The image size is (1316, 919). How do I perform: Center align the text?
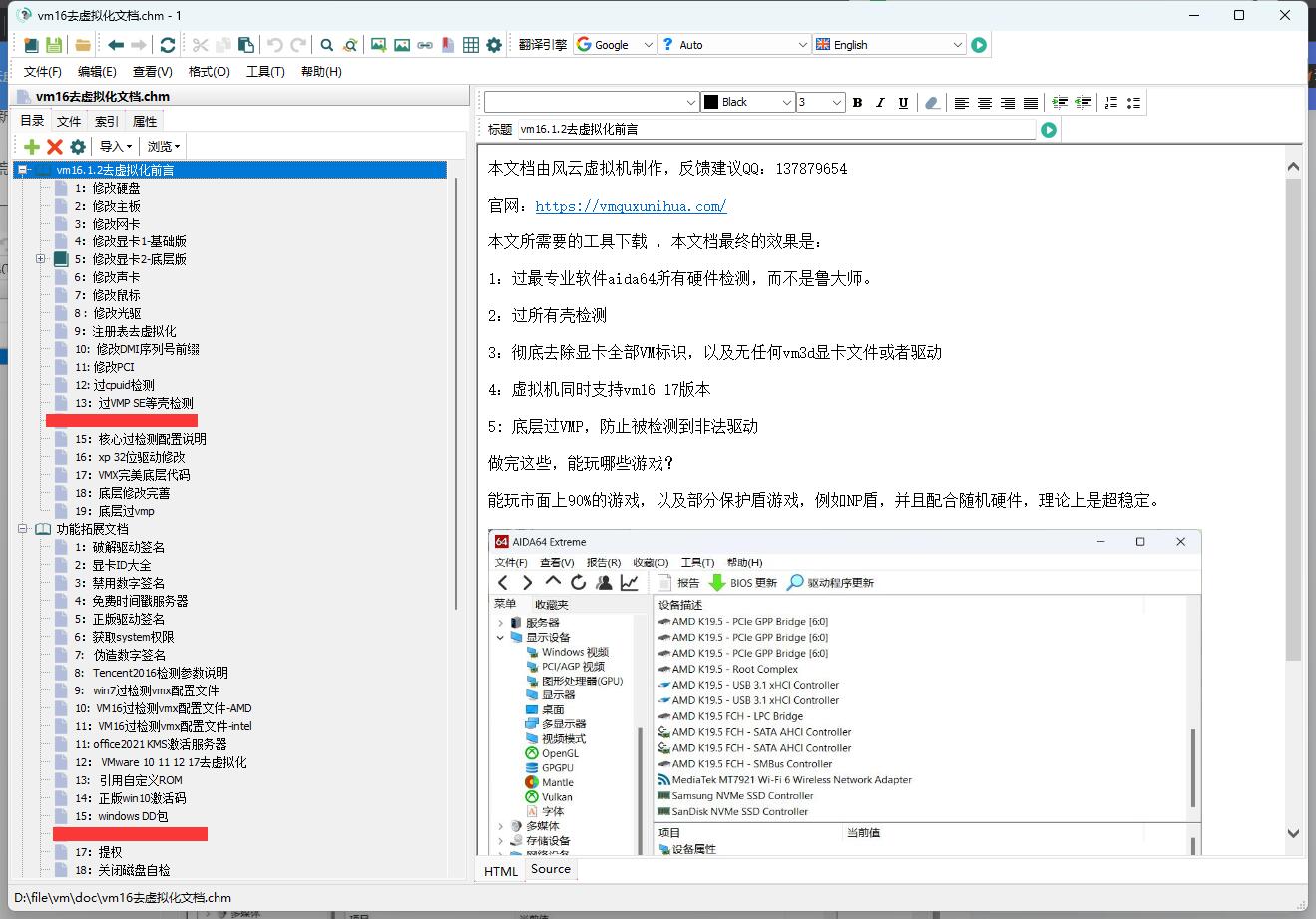click(x=985, y=102)
